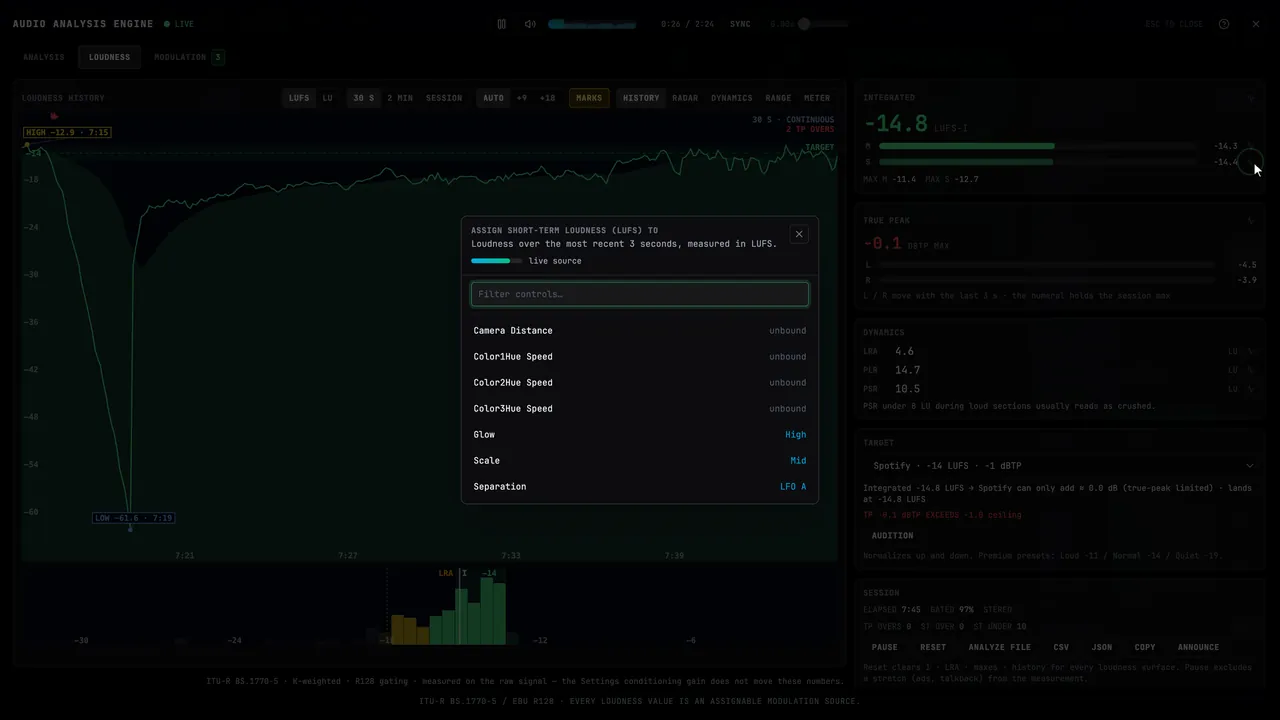Click the assign icon on the LRA row
1280x720 pixels.
[x=1250, y=352]
